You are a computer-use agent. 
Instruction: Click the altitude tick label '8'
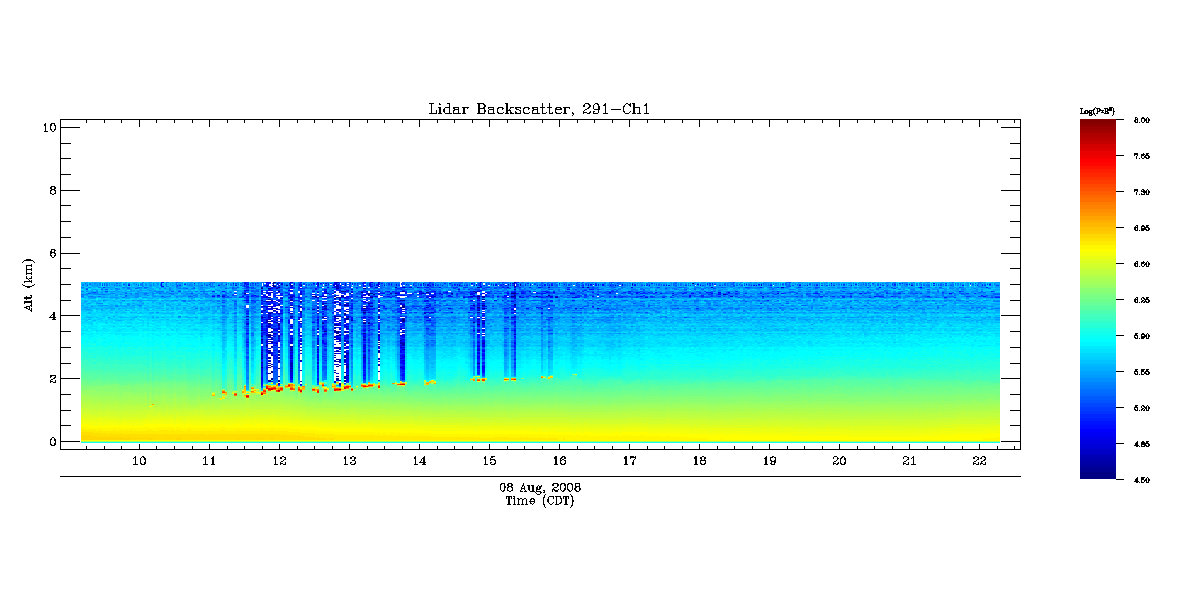51,190
